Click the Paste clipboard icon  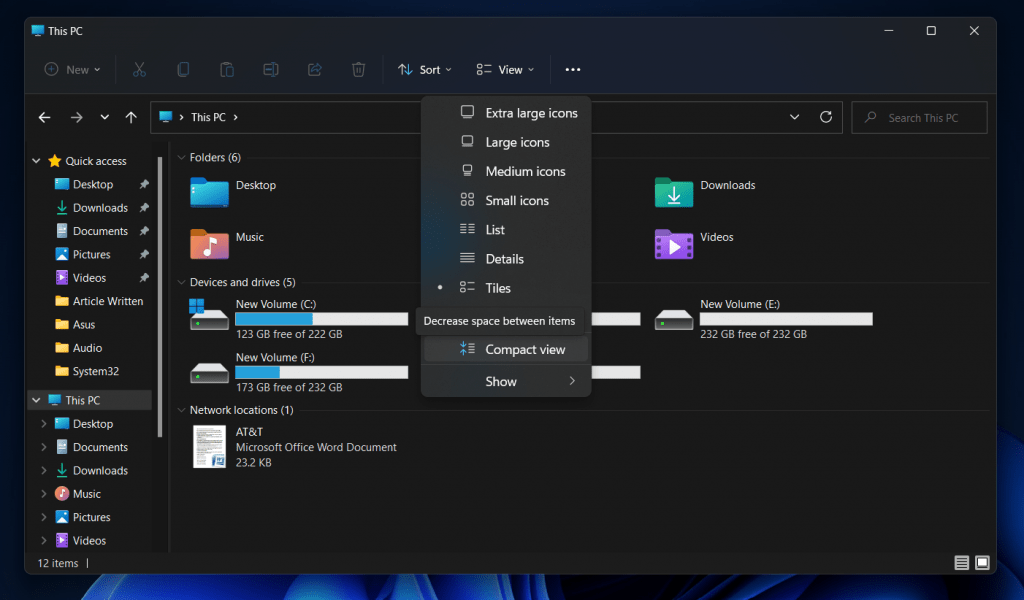(227, 70)
